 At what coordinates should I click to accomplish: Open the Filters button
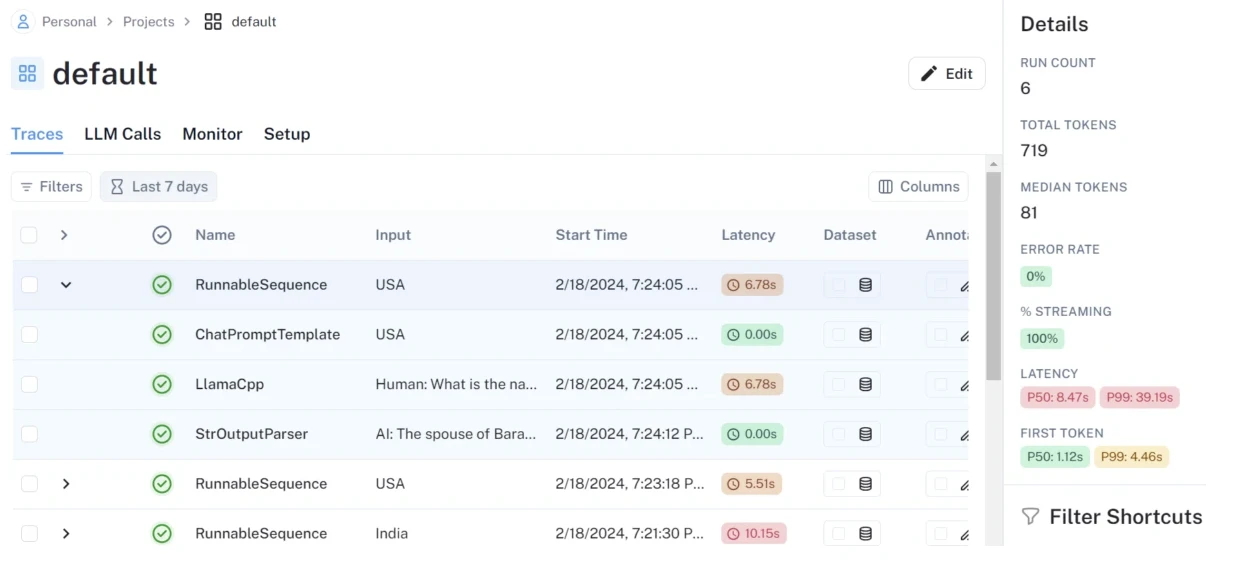(51, 187)
